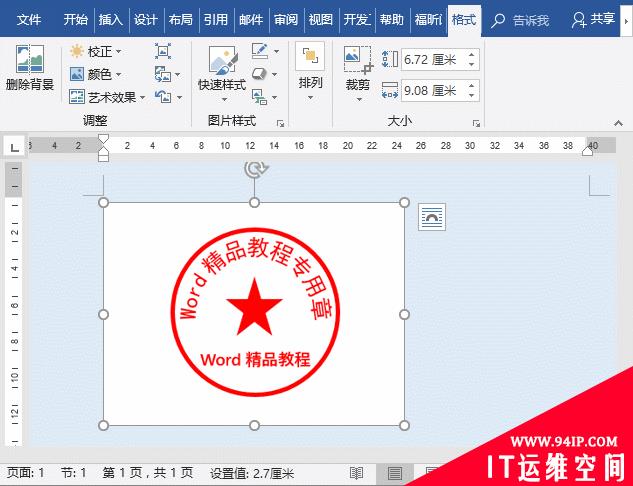
Task: Expand the picture effects dropdown arrow
Action: (x=275, y=74)
